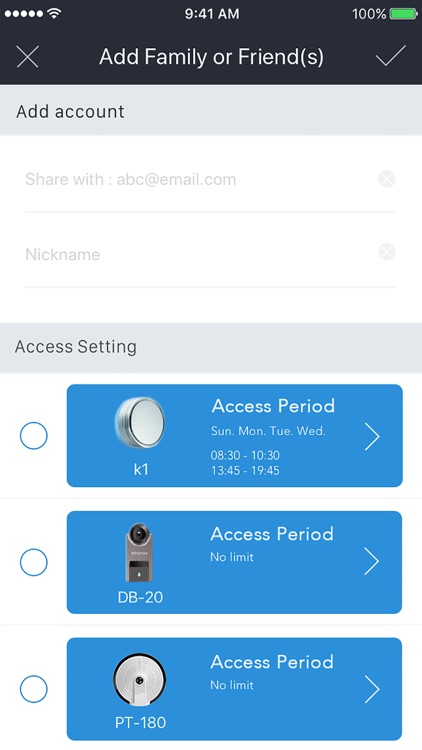The width and height of the screenshot is (422, 750).
Task: Select the k1 device radio button
Action: pyautogui.click(x=33, y=436)
